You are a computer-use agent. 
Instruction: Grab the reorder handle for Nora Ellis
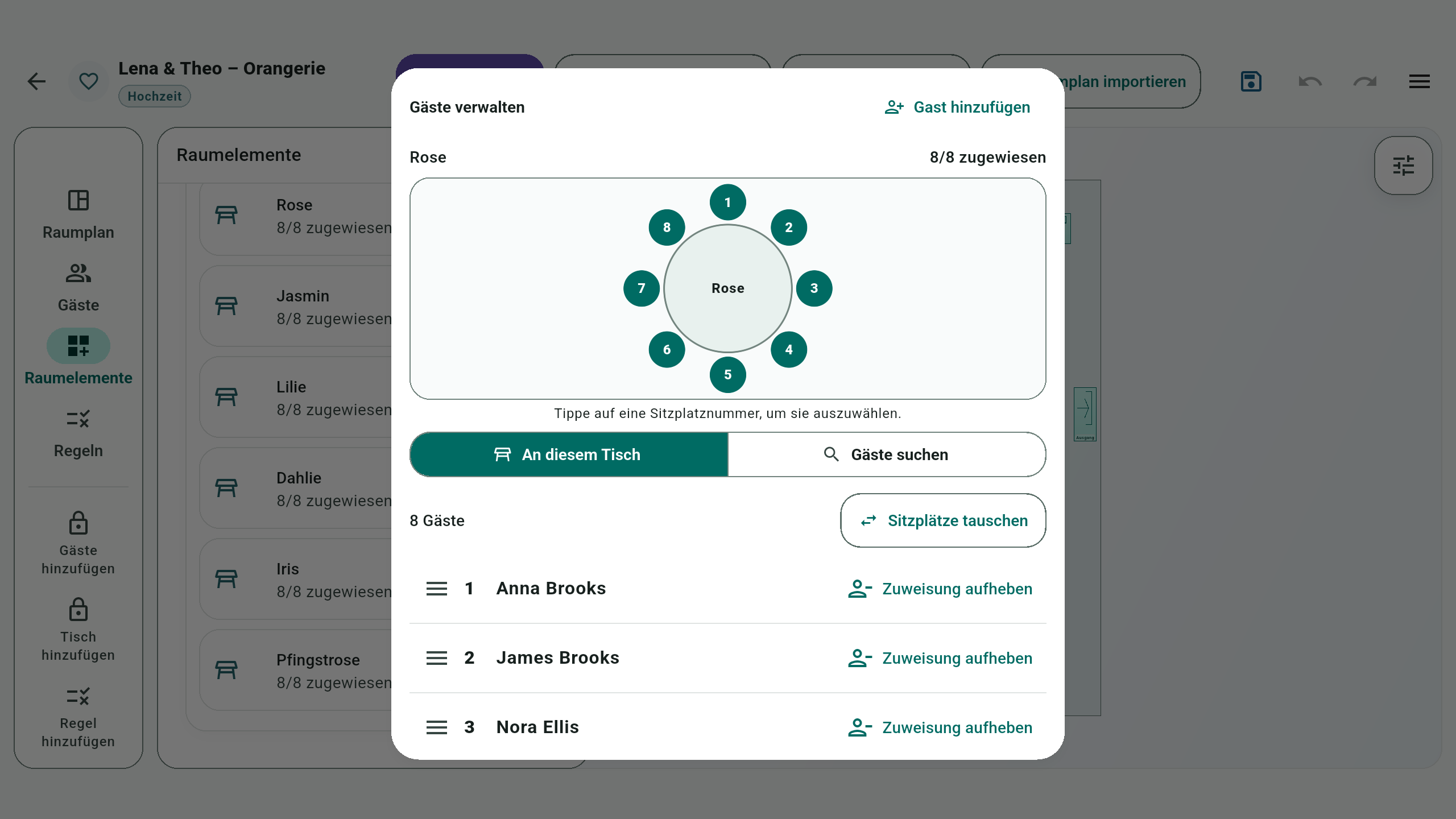(437, 727)
